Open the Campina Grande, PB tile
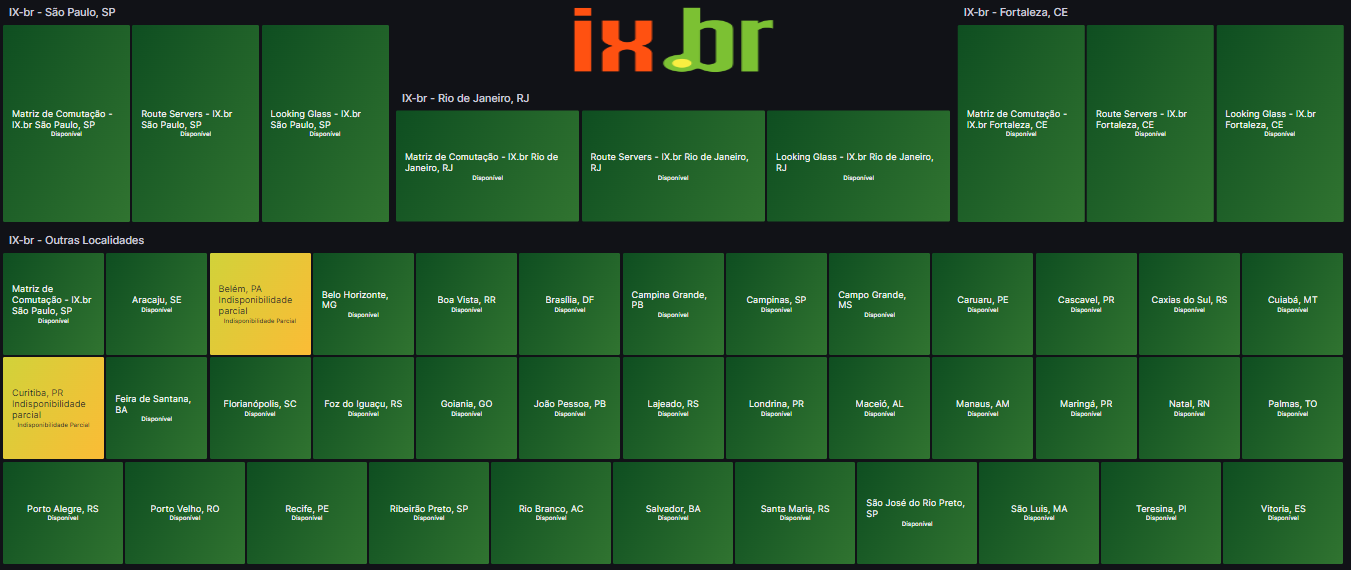Image resolution: width=1351 pixels, height=570 pixels. pos(673,304)
